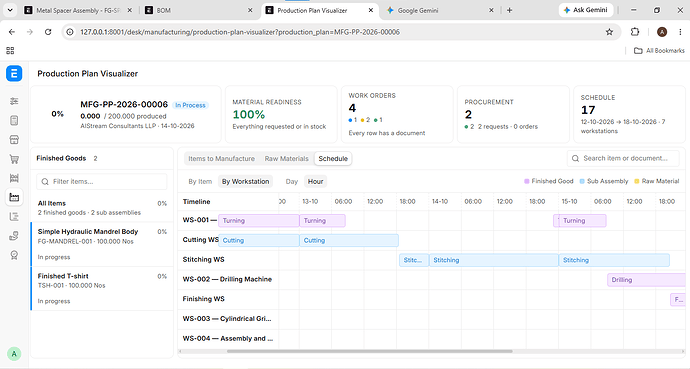Click the Finishing WS bar labeled F...

click(x=678, y=300)
